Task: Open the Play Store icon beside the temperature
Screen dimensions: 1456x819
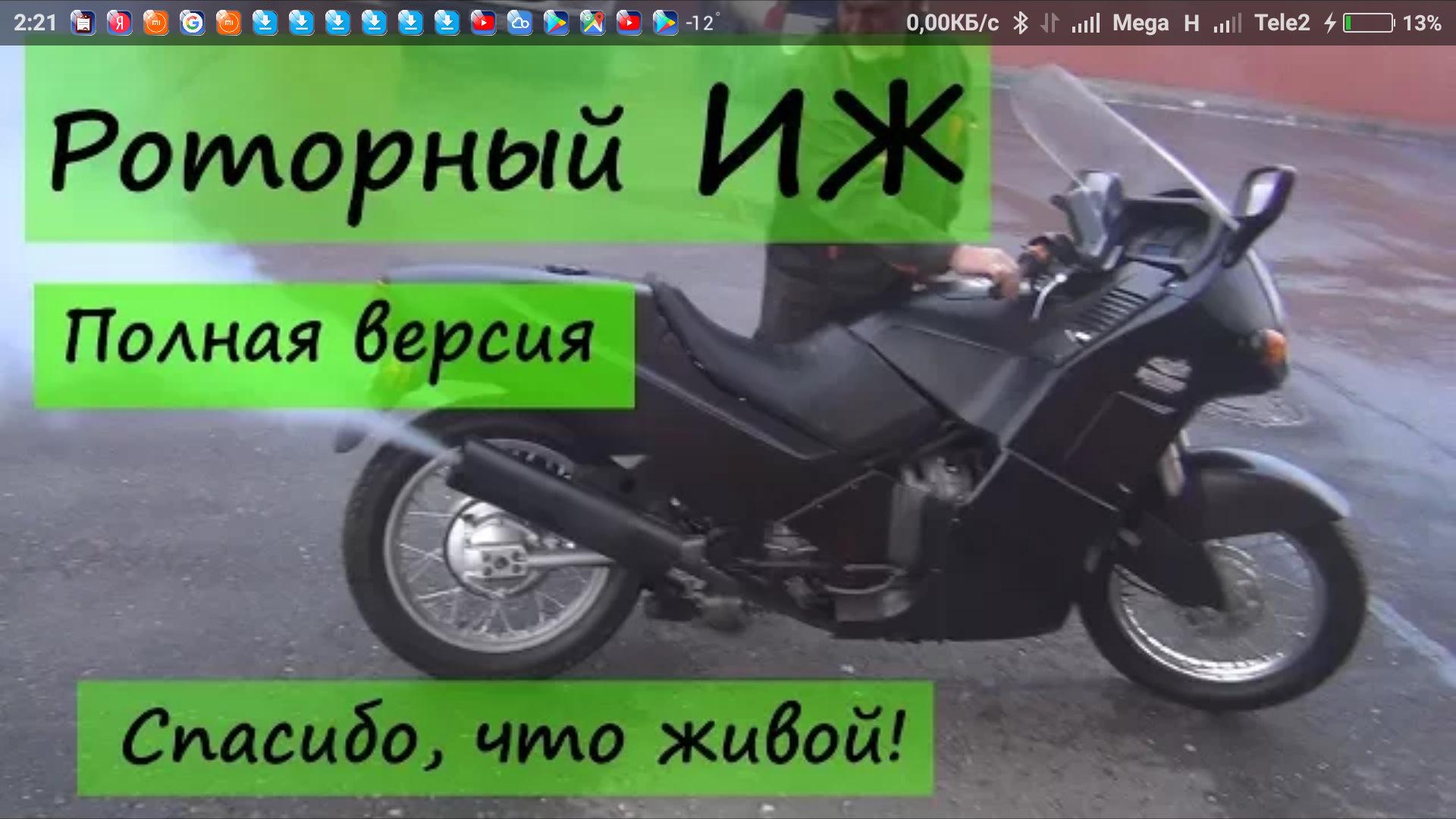Action: 666,24
